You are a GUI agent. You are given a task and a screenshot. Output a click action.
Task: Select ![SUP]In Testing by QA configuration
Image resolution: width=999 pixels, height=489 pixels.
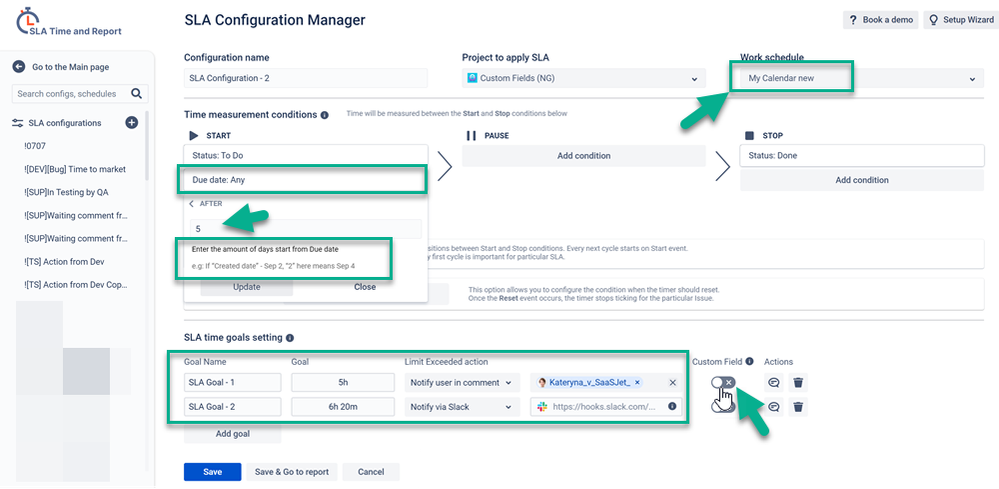66,192
